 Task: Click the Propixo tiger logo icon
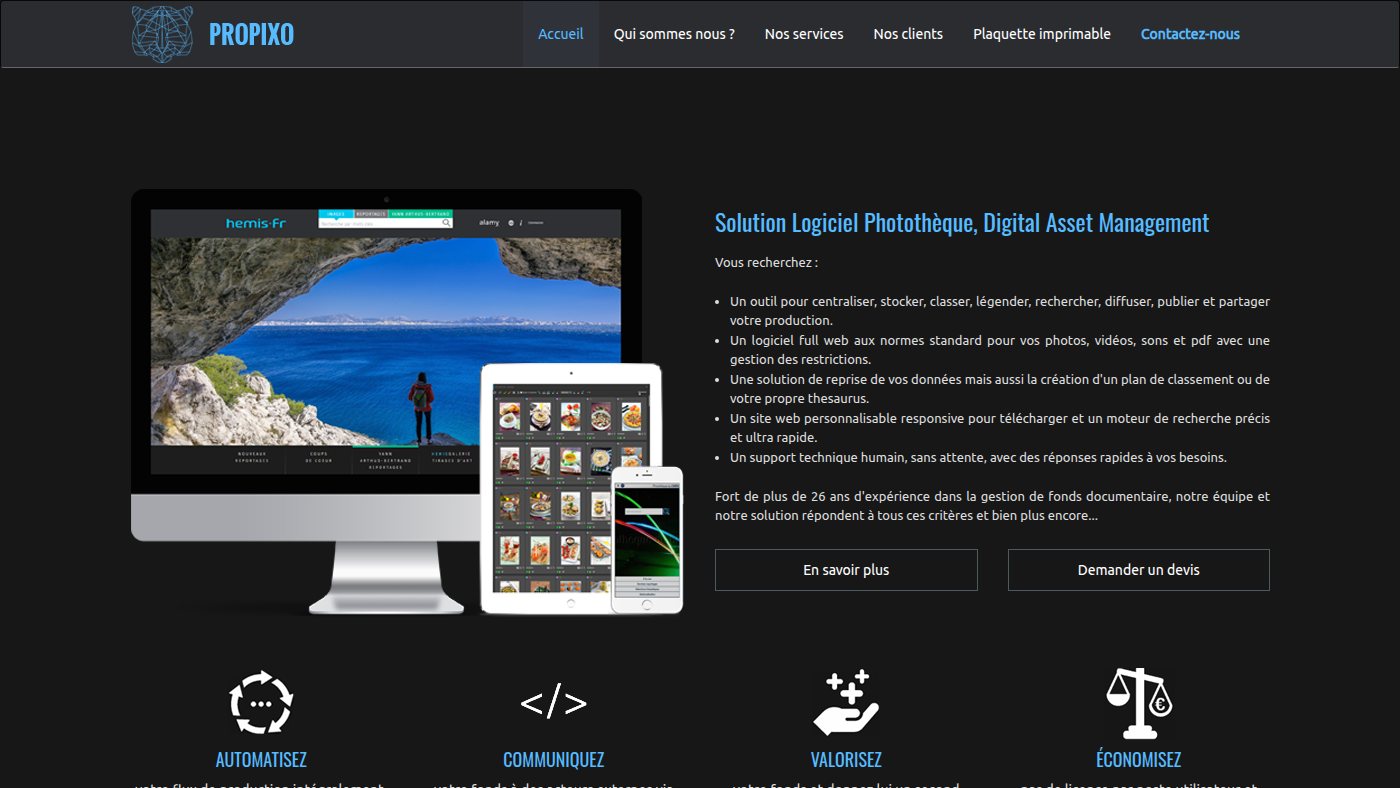click(162, 34)
